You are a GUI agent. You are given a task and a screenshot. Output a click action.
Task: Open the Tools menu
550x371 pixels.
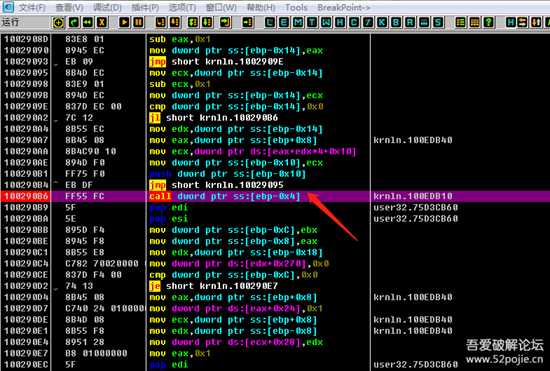point(296,7)
